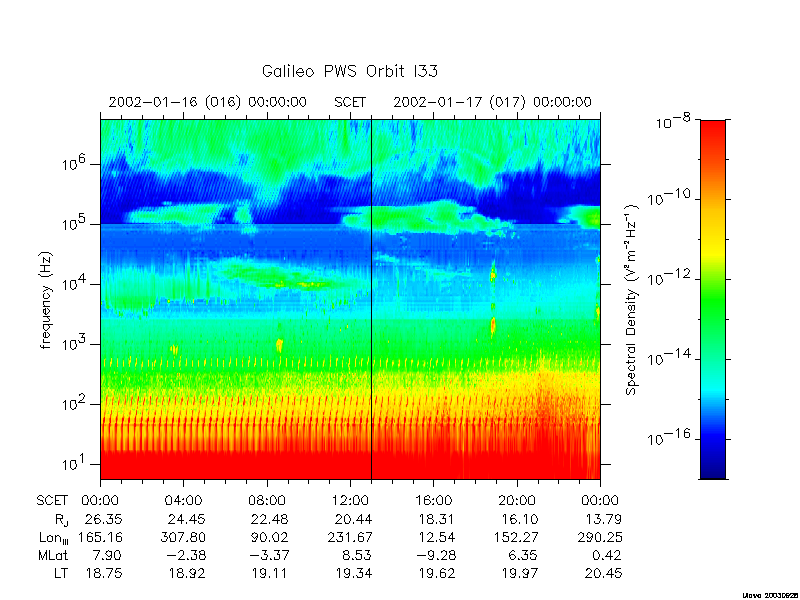Screen dimensions: 800x600
Task: Click the longitude value 90.02
Action: pyautogui.click(x=269, y=537)
